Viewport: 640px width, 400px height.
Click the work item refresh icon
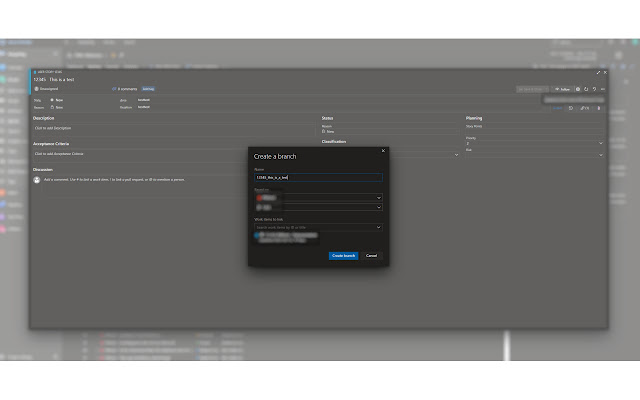coord(586,89)
